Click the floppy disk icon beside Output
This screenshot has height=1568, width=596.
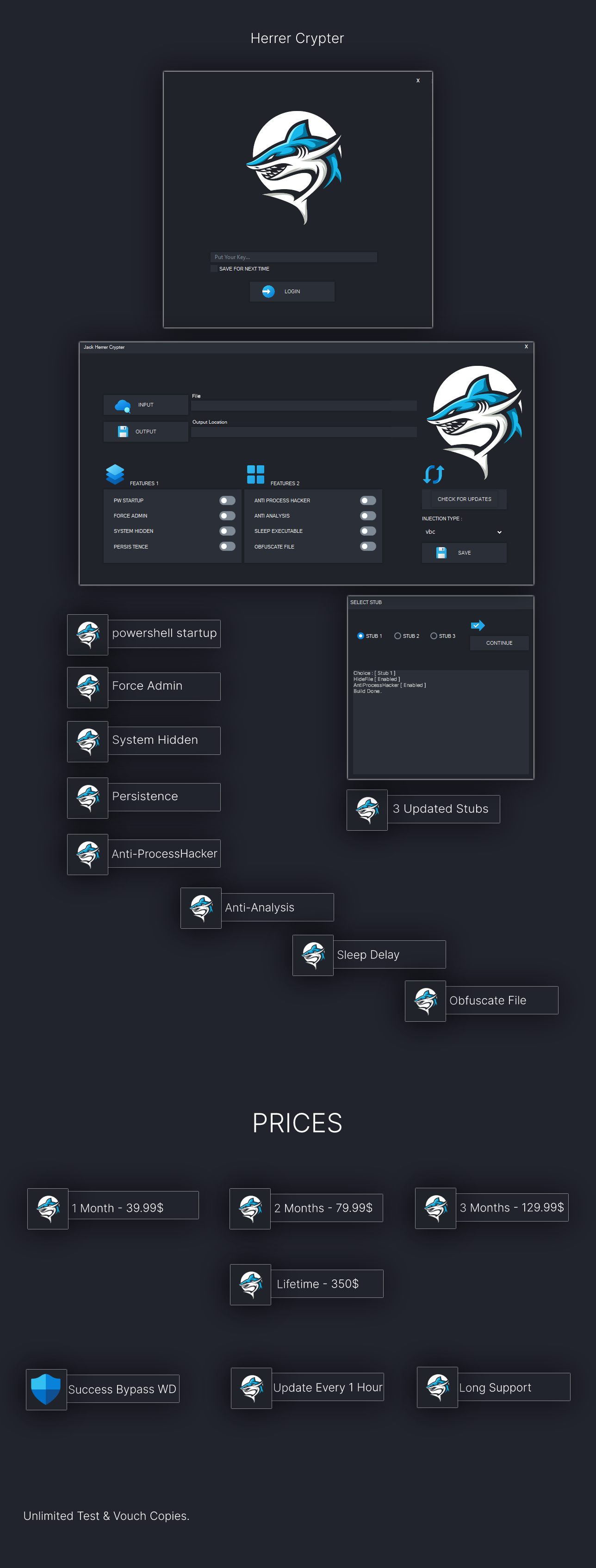coord(123,432)
